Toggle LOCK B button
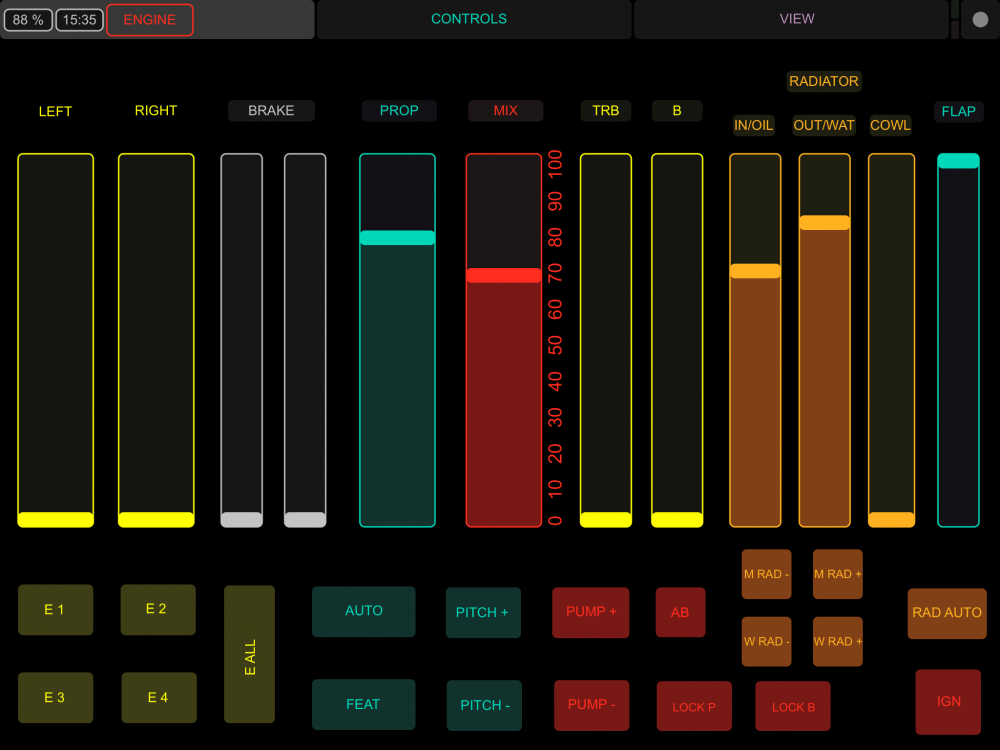The width and height of the screenshot is (1000, 750). 793,707
